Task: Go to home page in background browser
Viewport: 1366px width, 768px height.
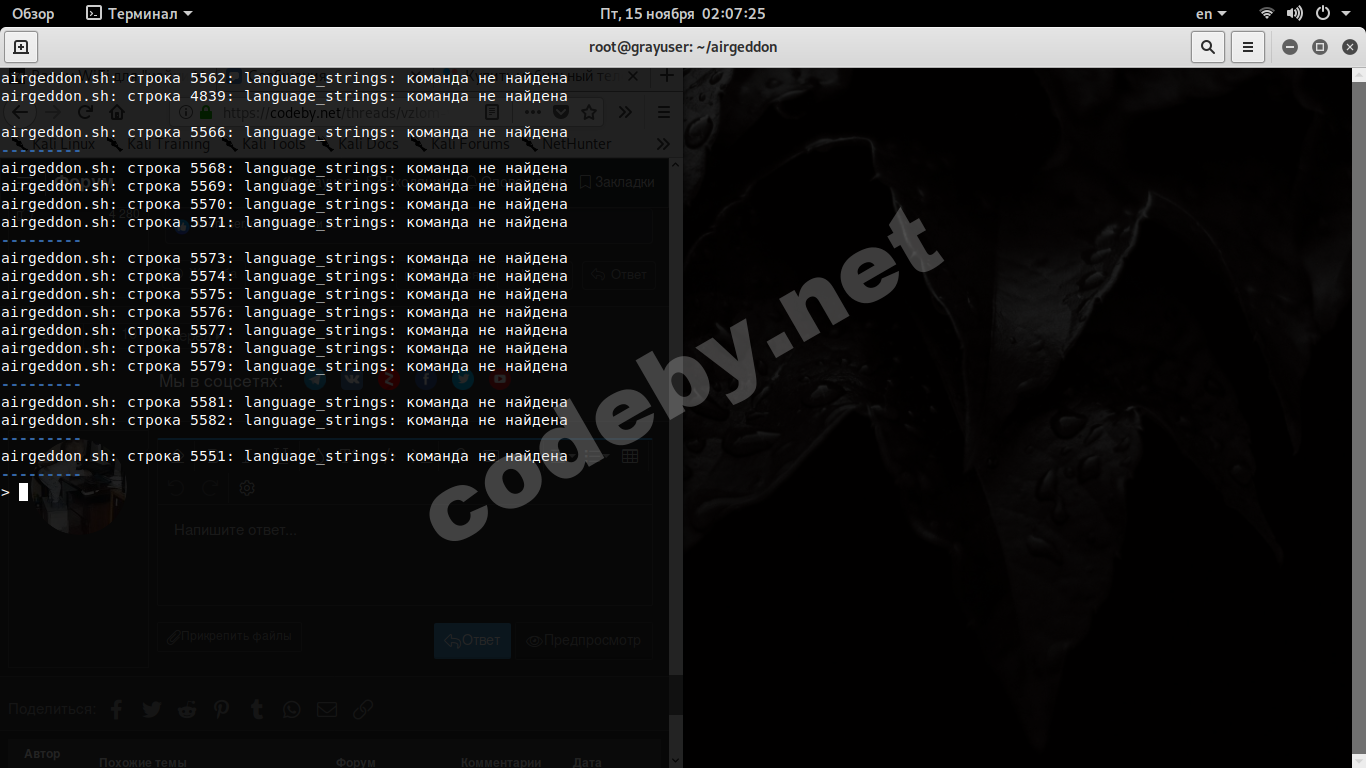Action: tap(117, 113)
